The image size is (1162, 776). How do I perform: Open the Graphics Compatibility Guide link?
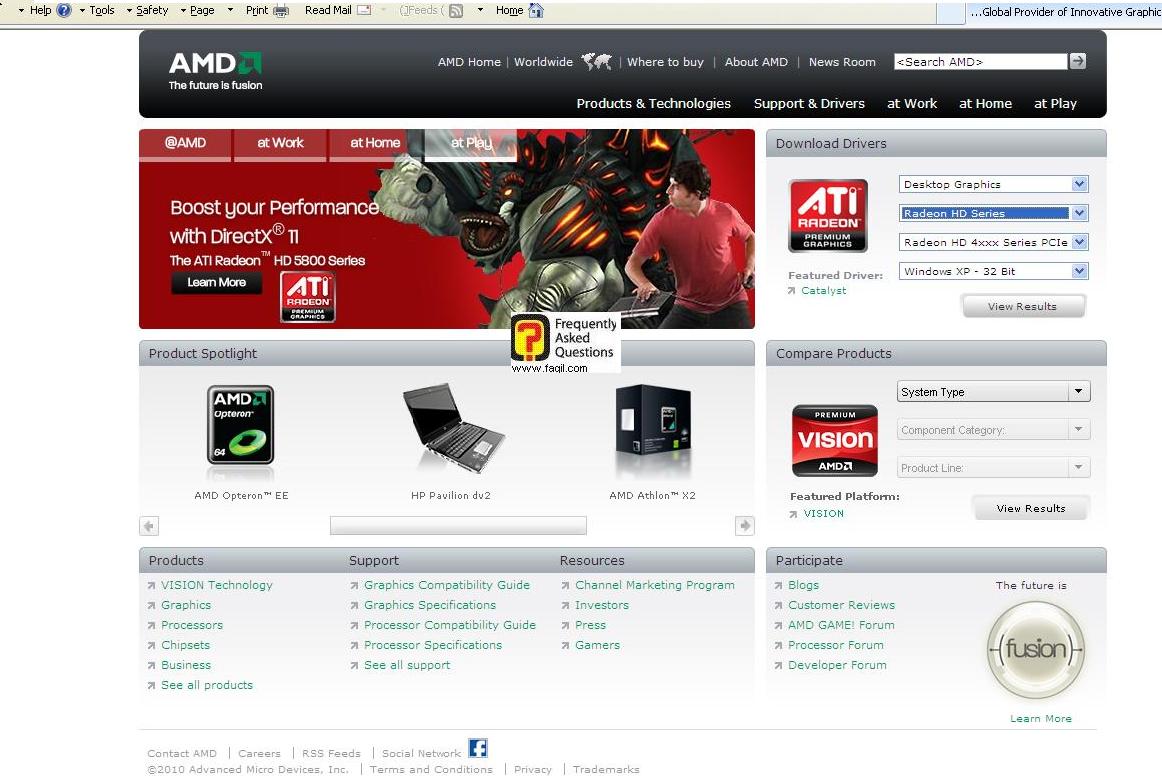click(446, 585)
